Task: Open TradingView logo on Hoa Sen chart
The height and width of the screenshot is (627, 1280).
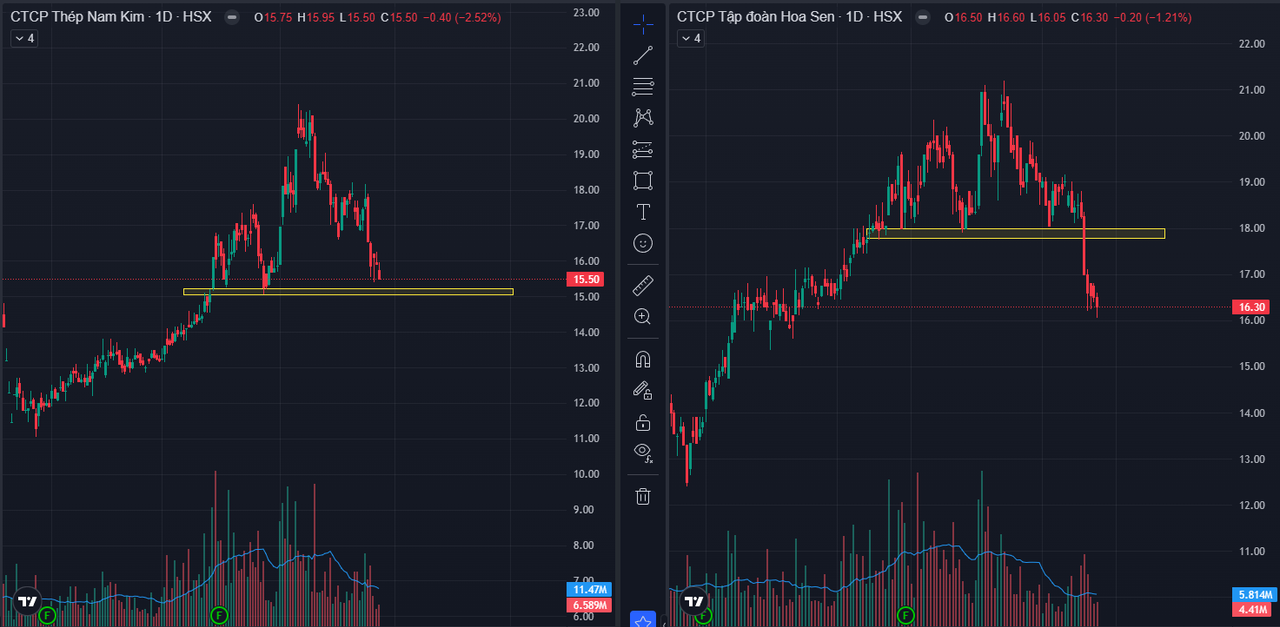Action: click(693, 602)
